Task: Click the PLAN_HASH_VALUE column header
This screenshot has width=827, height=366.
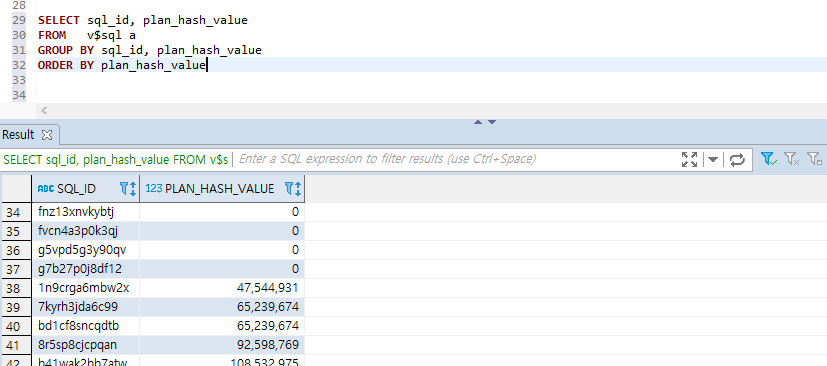Action: tap(222, 188)
